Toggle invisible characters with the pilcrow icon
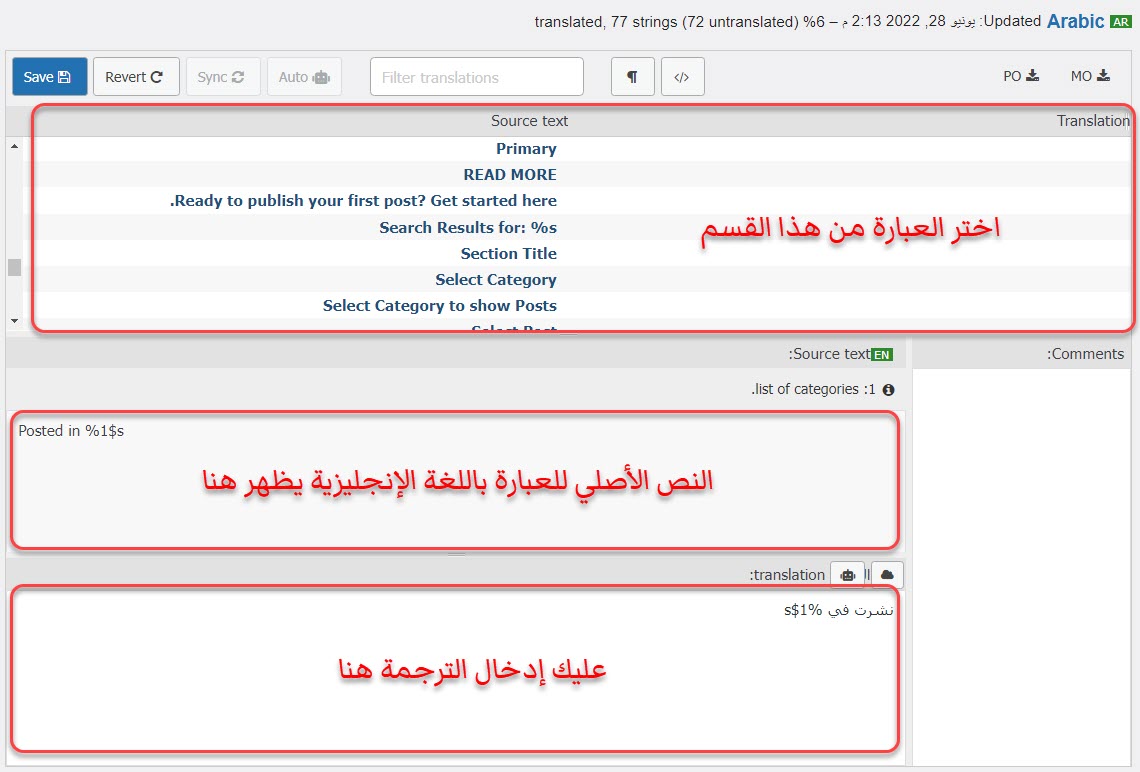 point(633,77)
